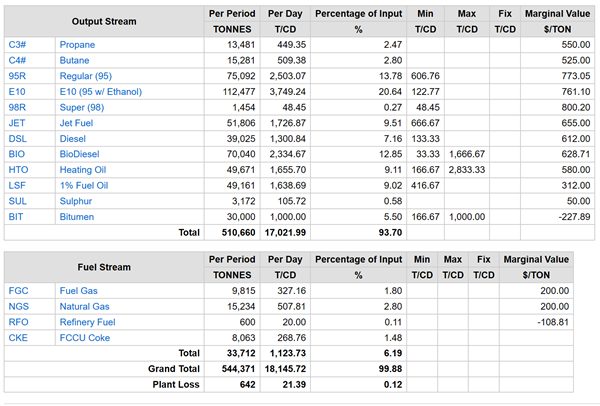600x406 pixels.
Task: Click the Fuel Stream table header
Action: tap(105, 267)
